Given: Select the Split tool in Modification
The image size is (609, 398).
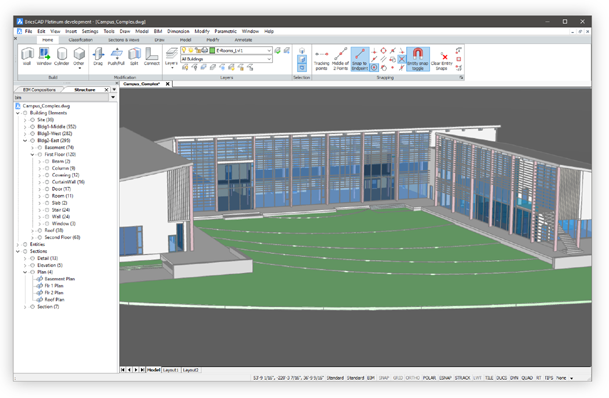Looking at the screenshot, I should (134, 56).
